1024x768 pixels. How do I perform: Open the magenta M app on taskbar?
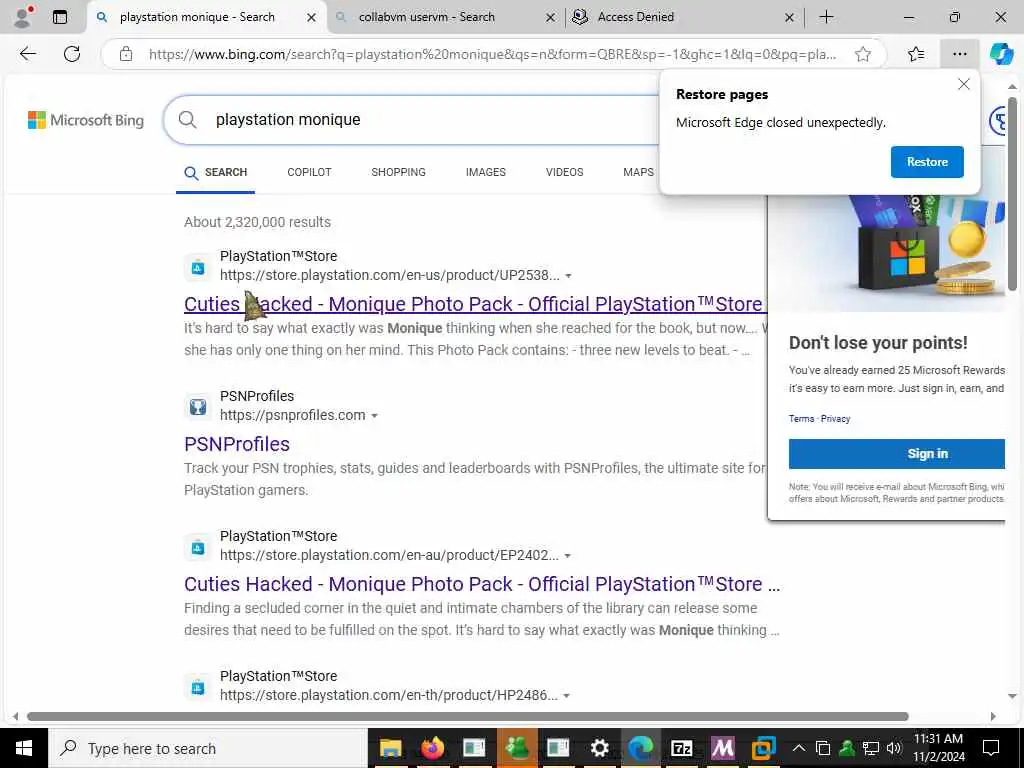[722, 748]
